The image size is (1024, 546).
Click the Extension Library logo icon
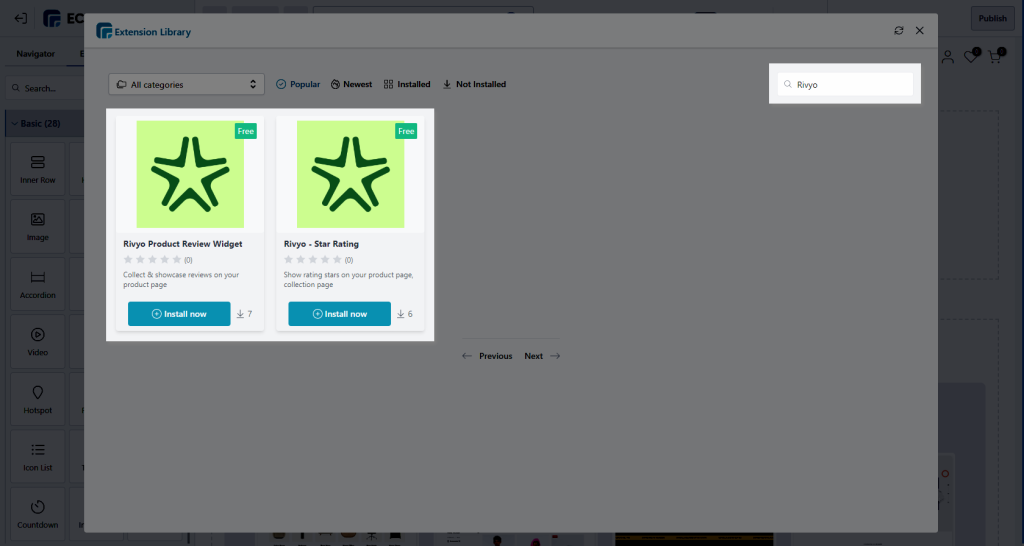point(104,31)
